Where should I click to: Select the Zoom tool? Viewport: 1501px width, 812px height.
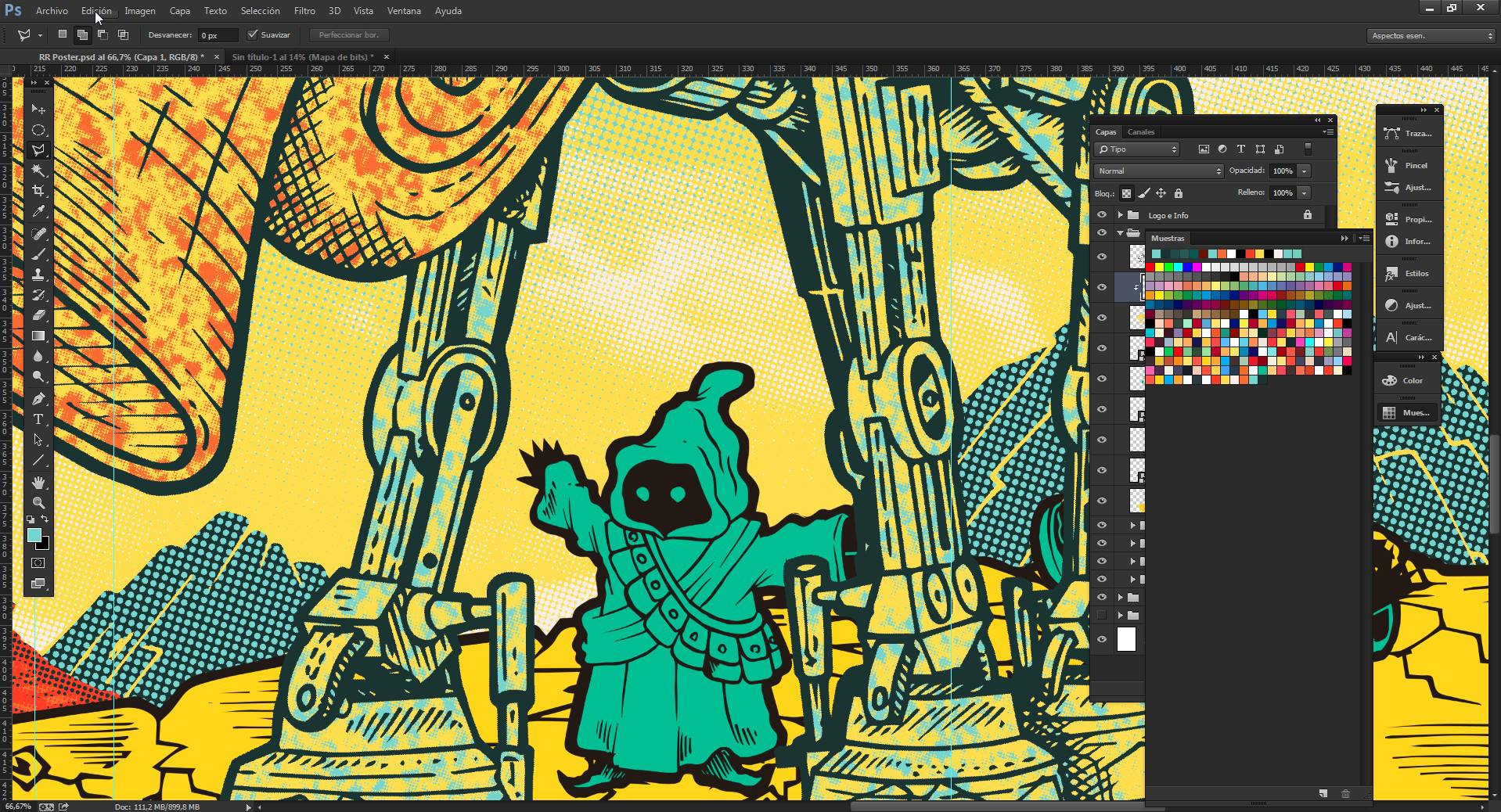click(38, 503)
